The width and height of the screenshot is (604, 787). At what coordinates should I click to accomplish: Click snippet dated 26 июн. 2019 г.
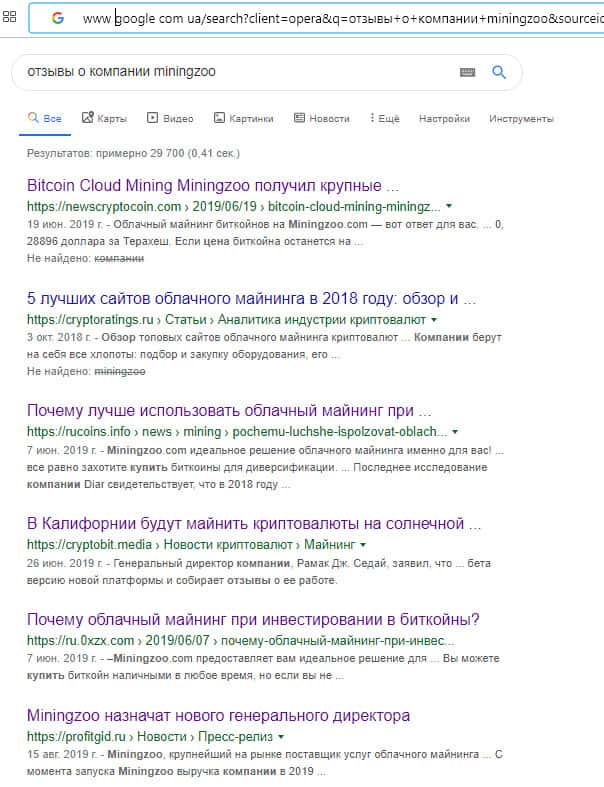259,572
